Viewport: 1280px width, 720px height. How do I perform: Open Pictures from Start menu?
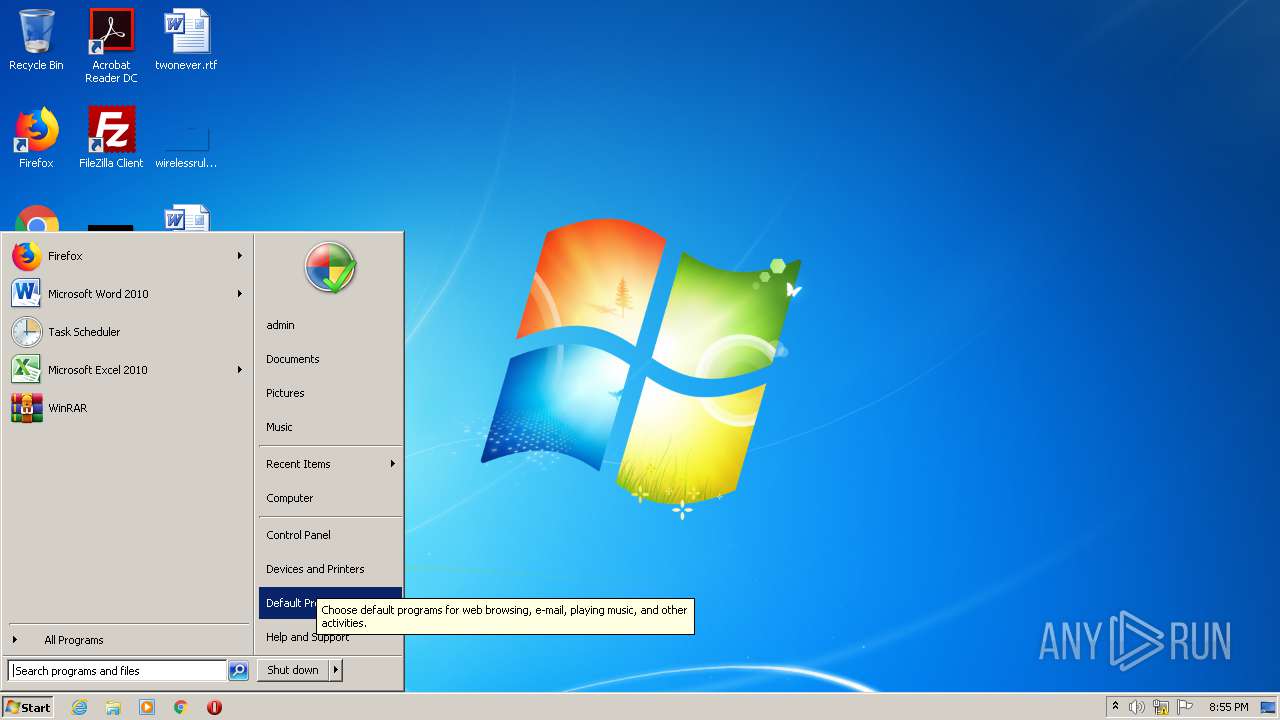tap(330, 393)
